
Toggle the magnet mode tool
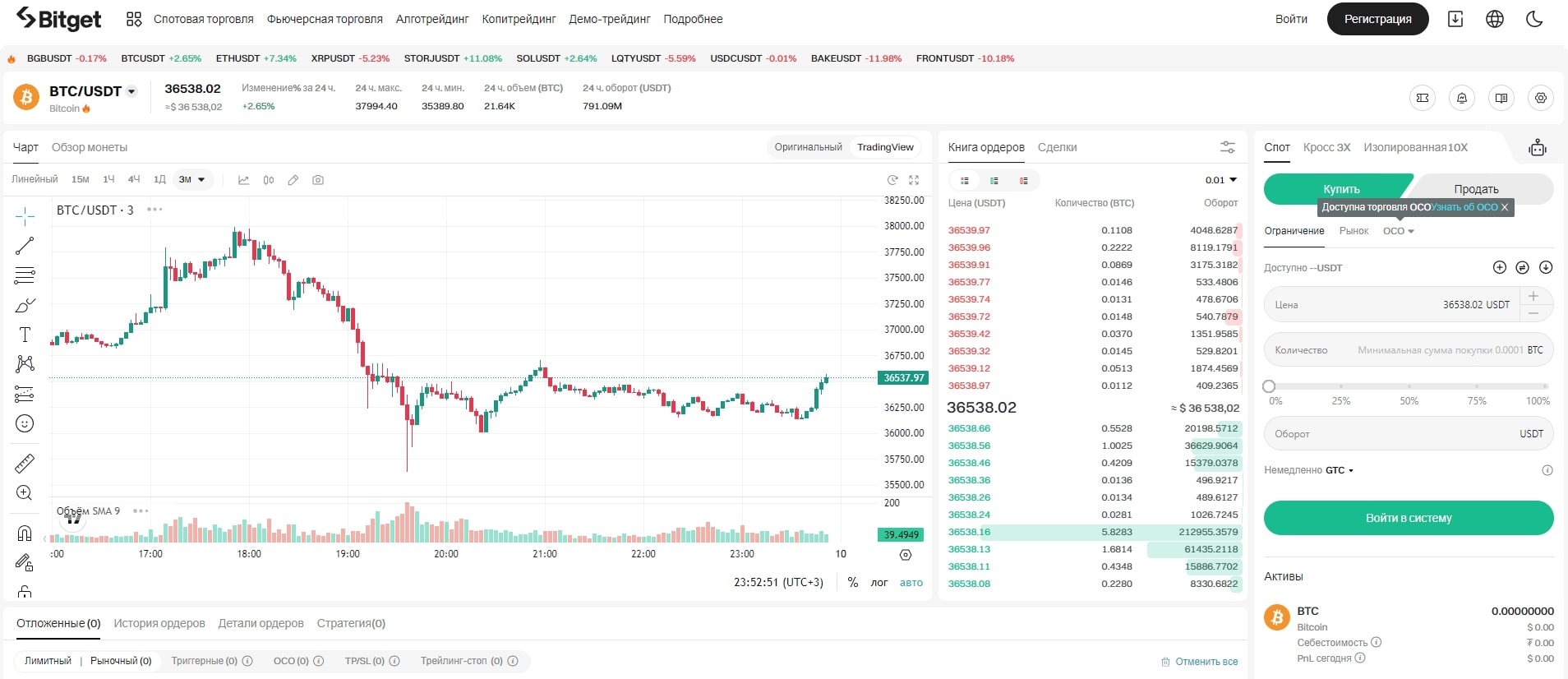click(x=25, y=533)
